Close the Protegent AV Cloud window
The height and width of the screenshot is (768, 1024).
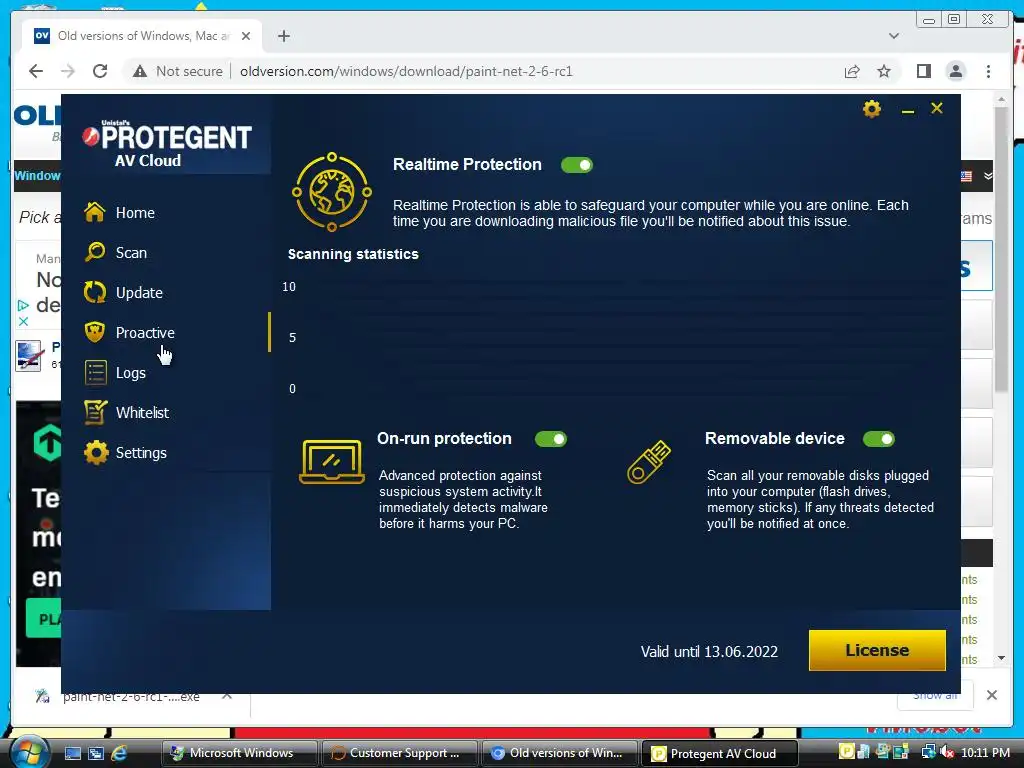click(x=936, y=108)
